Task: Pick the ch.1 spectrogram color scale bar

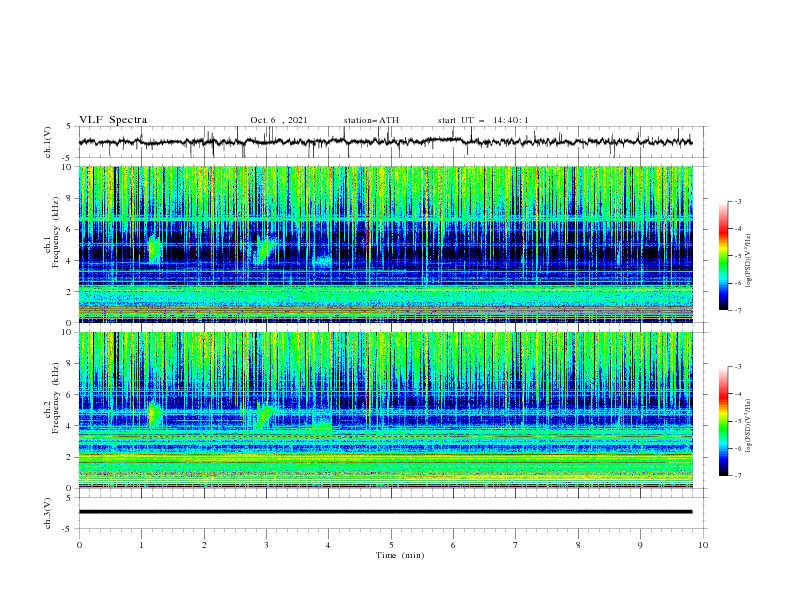Action: tap(724, 255)
